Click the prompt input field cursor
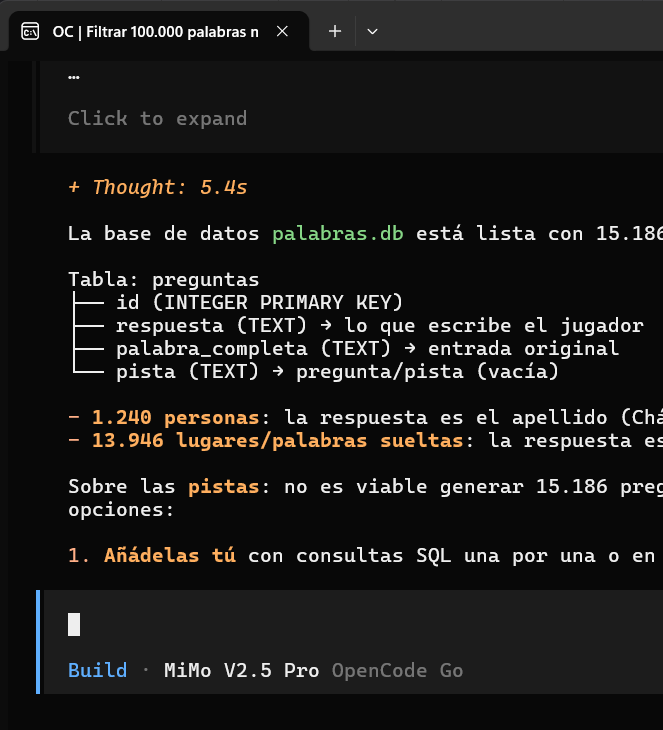The image size is (663, 730). click(74, 624)
